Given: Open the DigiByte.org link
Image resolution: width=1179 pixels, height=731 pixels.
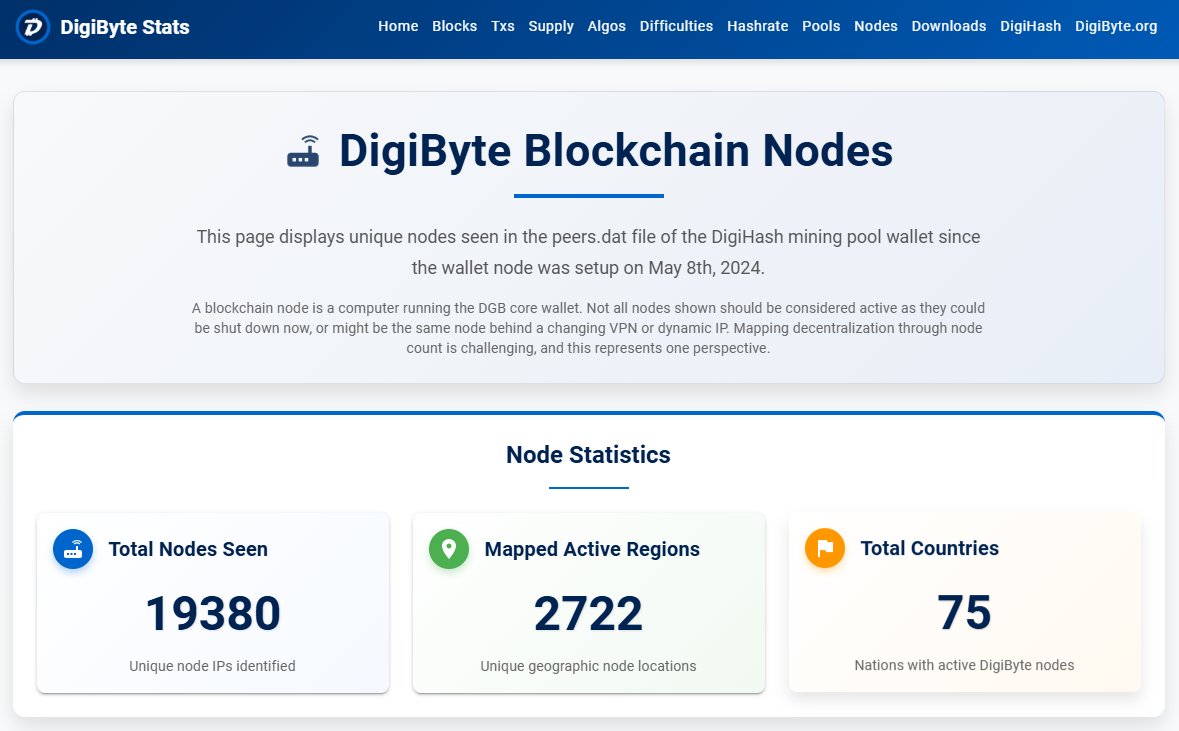Looking at the screenshot, I should click(x=1116, y=26).
